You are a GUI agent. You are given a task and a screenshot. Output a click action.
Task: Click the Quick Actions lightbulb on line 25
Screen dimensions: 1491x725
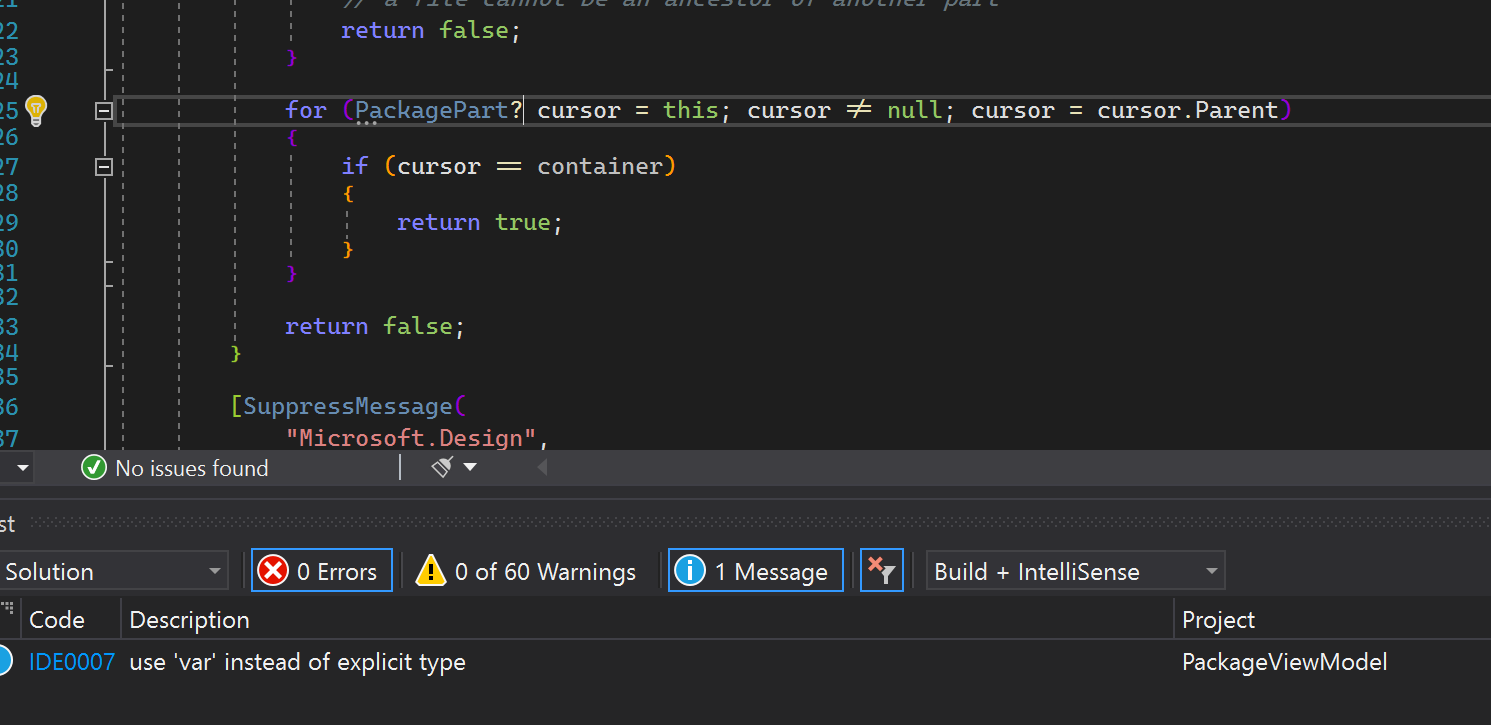point(36,110)
